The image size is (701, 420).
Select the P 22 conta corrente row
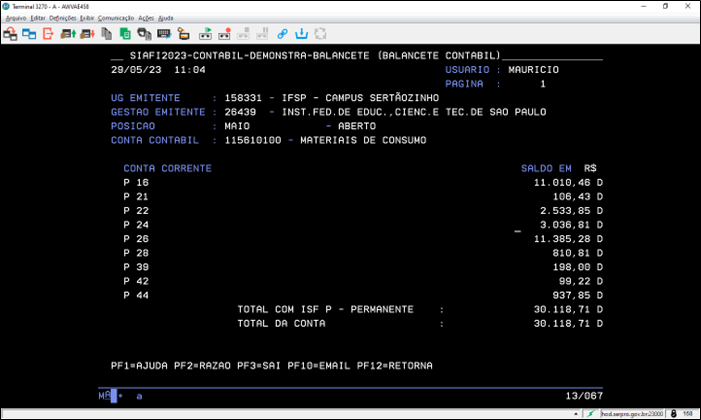pos(363,211)
